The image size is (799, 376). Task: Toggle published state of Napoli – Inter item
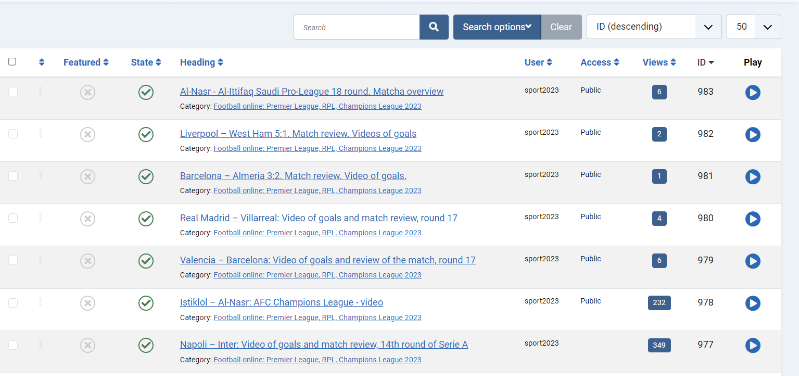click(x=146, y=345)
